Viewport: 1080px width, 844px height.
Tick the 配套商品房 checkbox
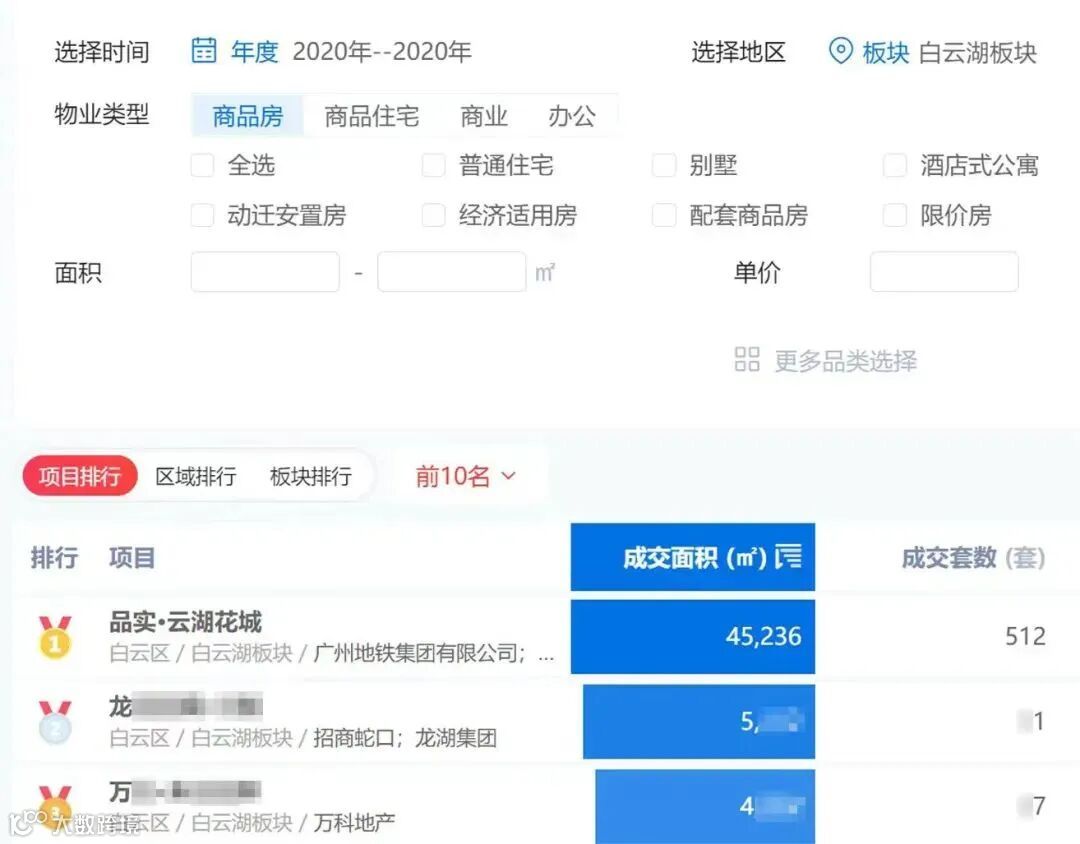[664, 215]
